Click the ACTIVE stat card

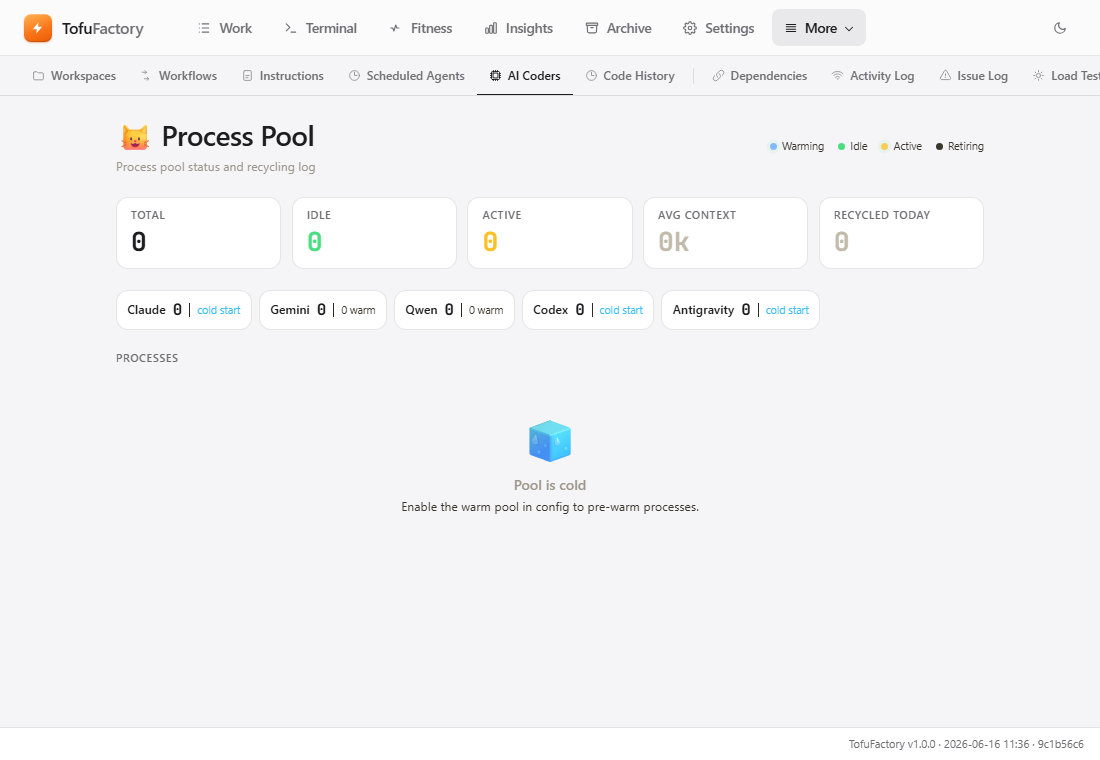(550, 233)
